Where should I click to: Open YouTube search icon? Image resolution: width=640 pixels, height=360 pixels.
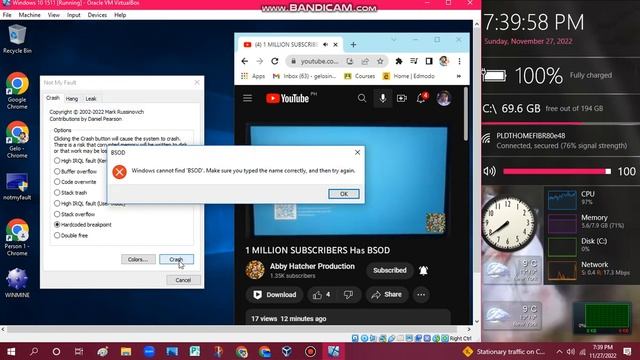[362, 98]
